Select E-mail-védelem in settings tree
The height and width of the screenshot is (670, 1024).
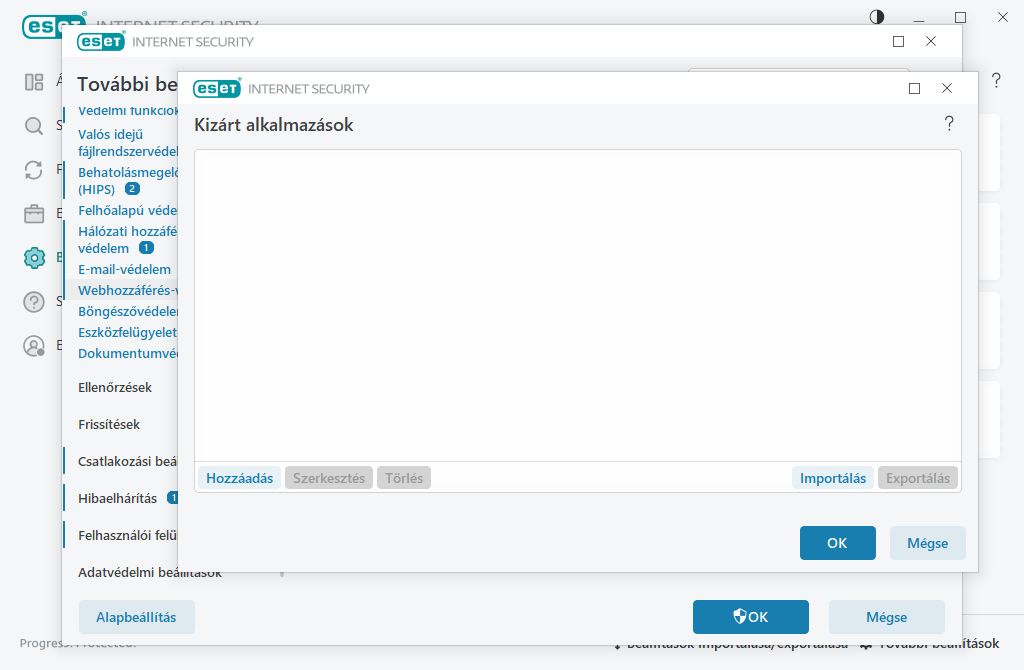click(125, 269)
